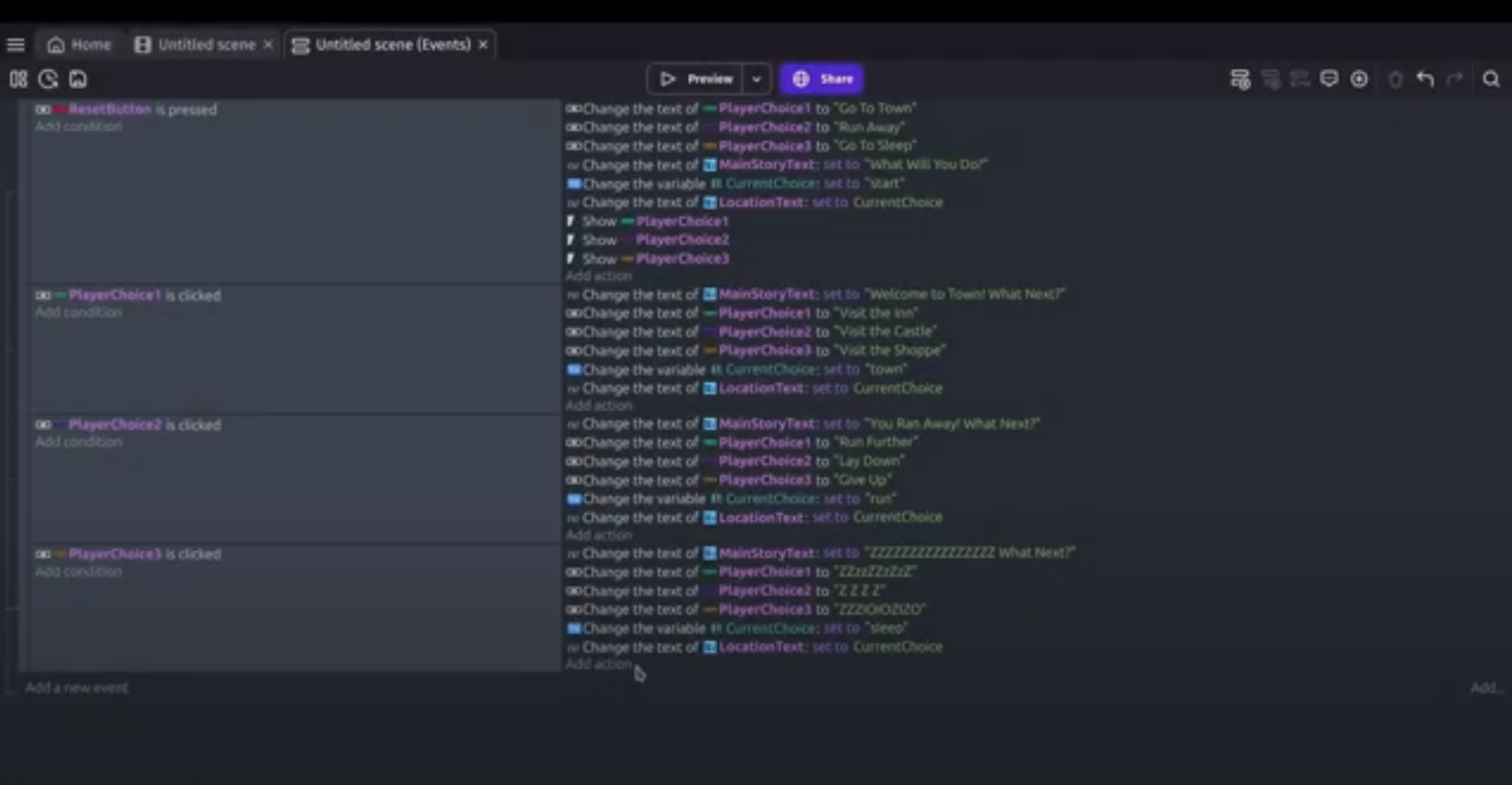The height and width of the screenshot is (785, 1512).
Task: Close the Untitled scene (Events) tab
Action: pyautogui.click(x=483, y=44)
